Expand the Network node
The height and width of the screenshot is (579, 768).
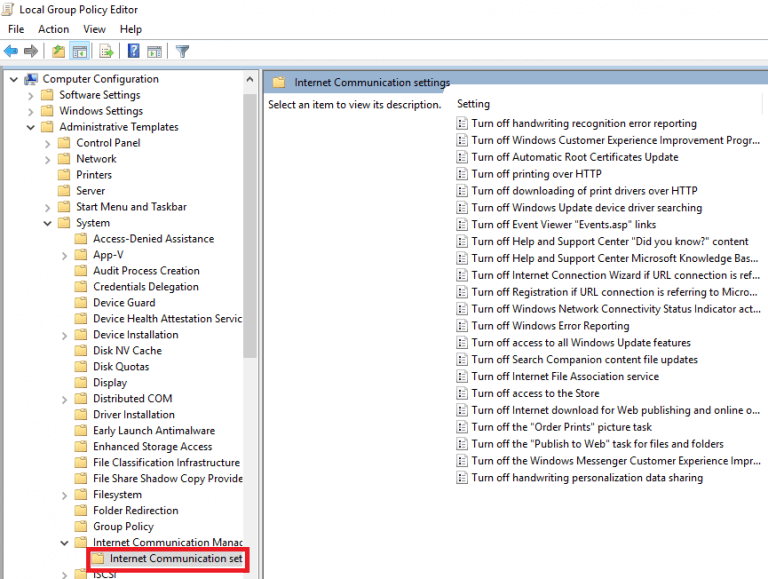click(x=47, y=160)
